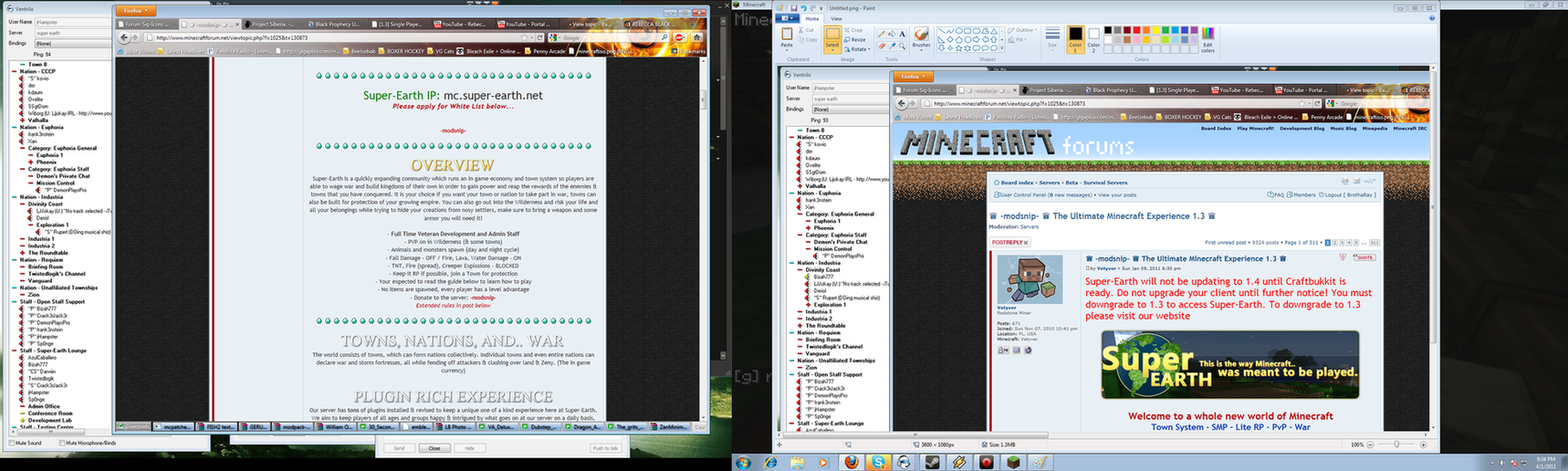Click the Undo arrow in Paint title bar
Image resolution: width=1568 pixels, height=471 pixels.
[x=802, y=8]
